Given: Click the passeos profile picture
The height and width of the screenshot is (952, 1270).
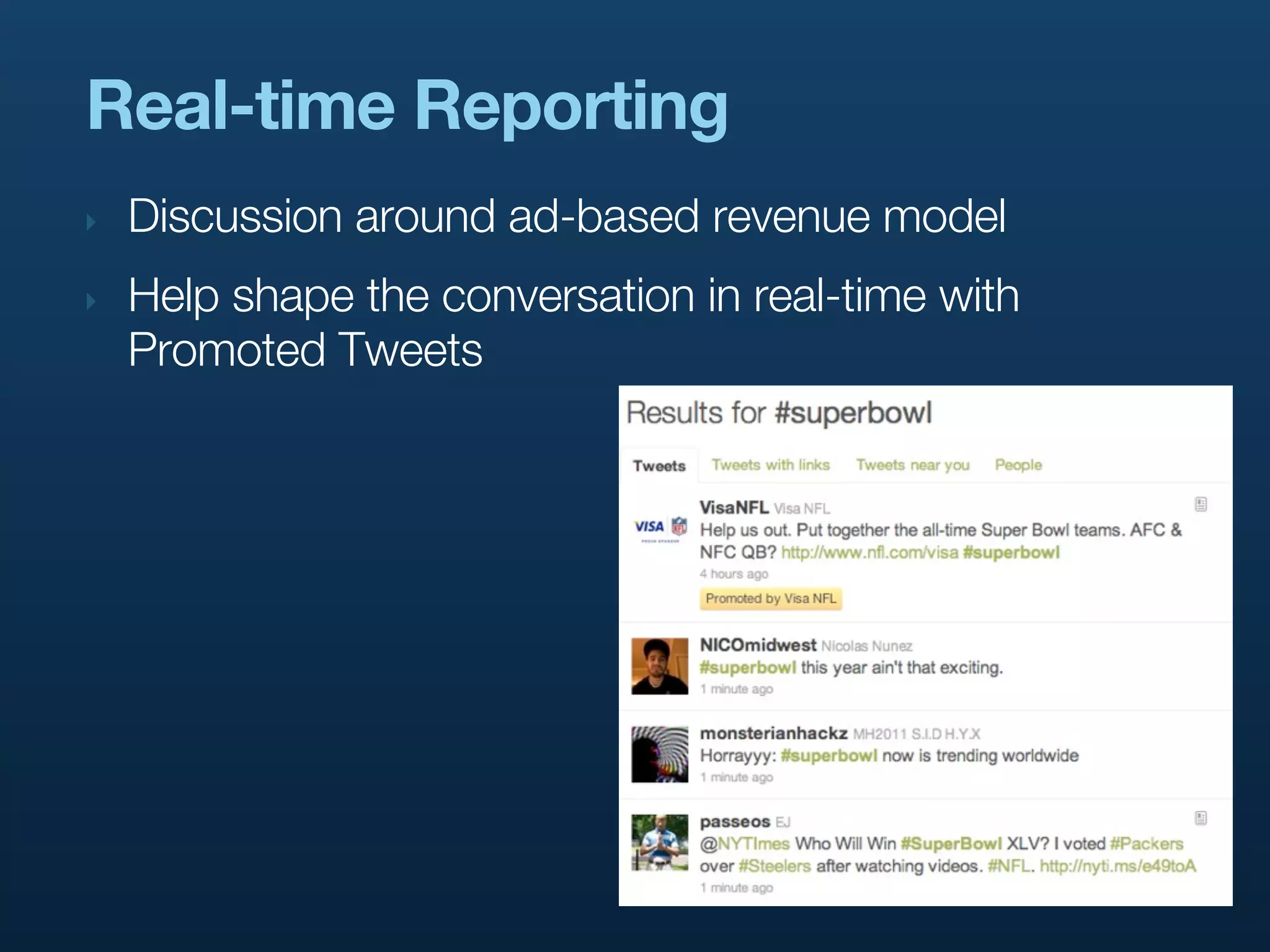Looking at the screenshot, I should click(660, 842).
